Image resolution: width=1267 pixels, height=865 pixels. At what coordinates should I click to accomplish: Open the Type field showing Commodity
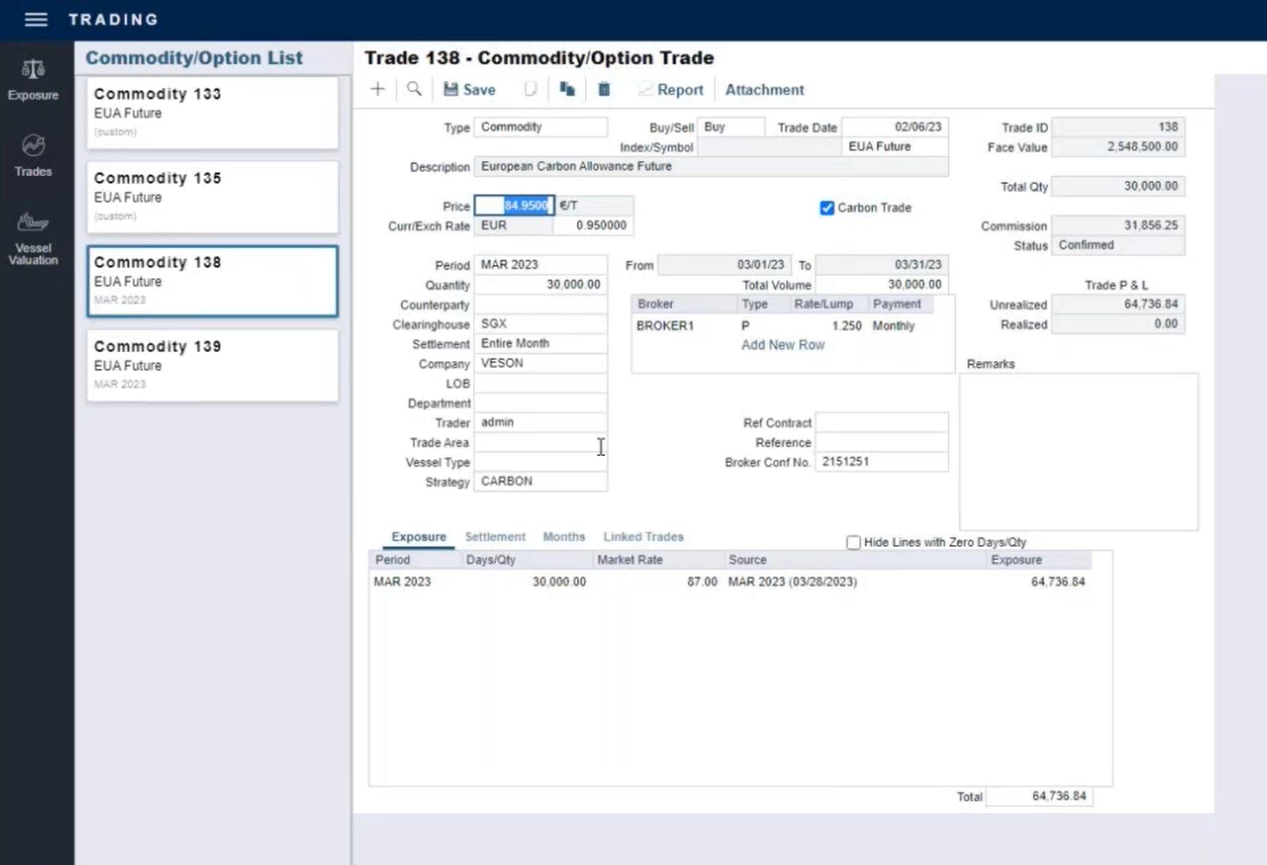pyautogui.click(x=540, y=128)
